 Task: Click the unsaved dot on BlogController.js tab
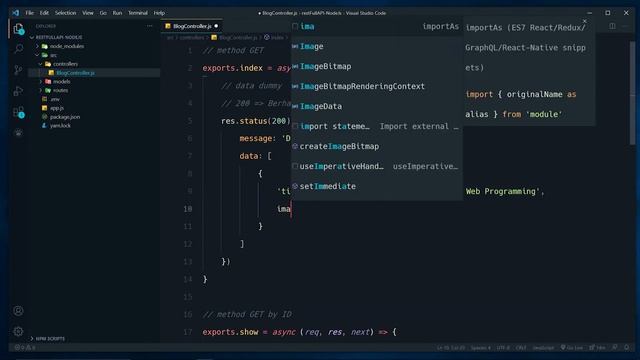point(216,26)
